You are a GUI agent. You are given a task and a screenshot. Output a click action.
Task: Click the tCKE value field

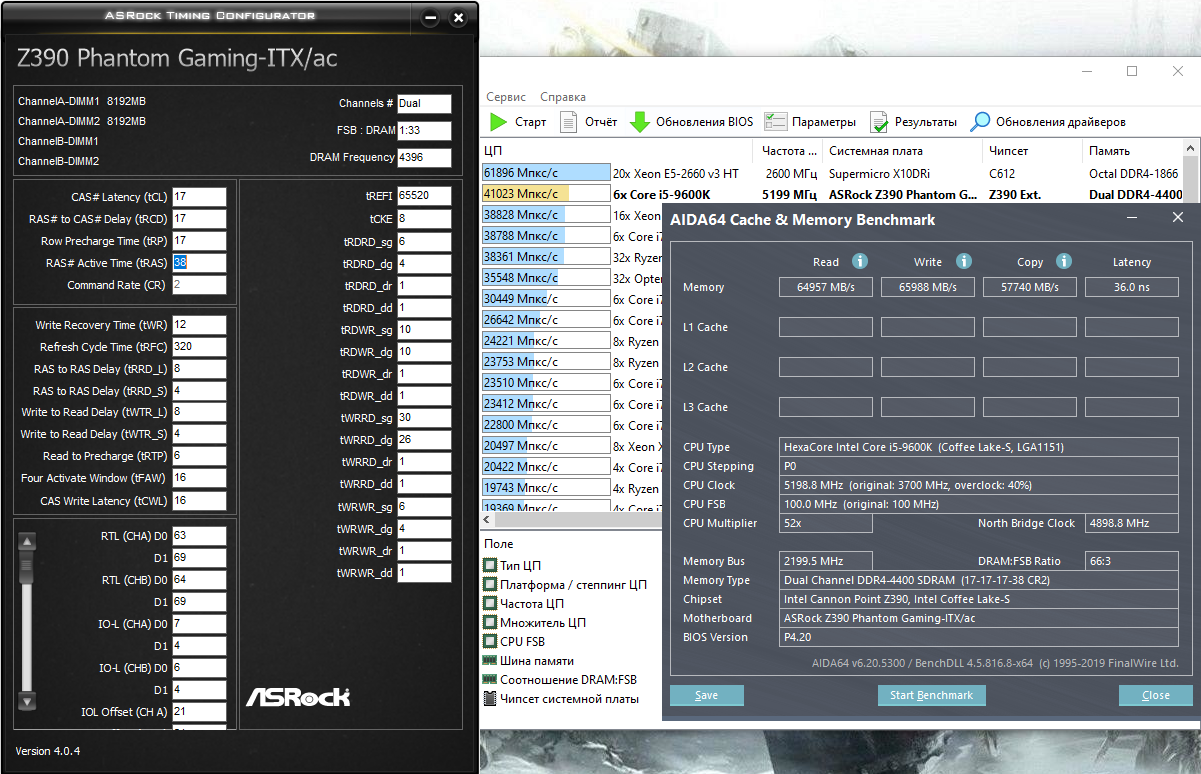tap(424, 218)
